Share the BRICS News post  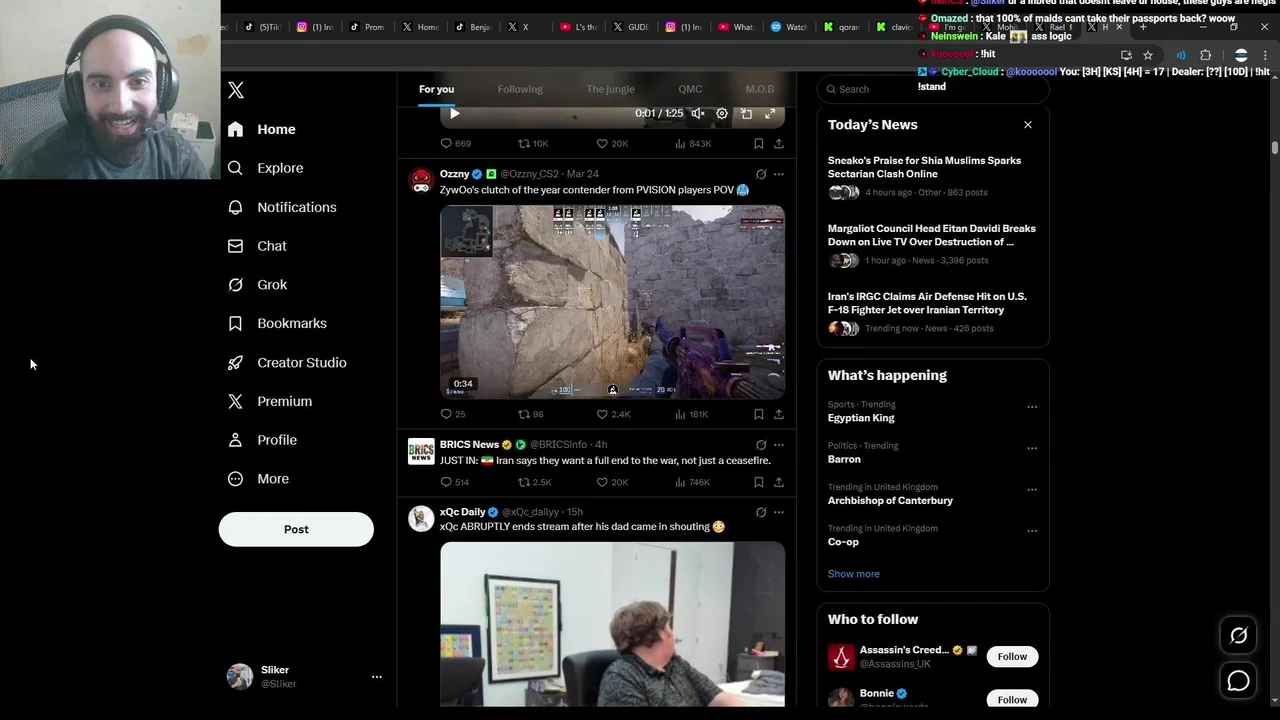point(779,482)
